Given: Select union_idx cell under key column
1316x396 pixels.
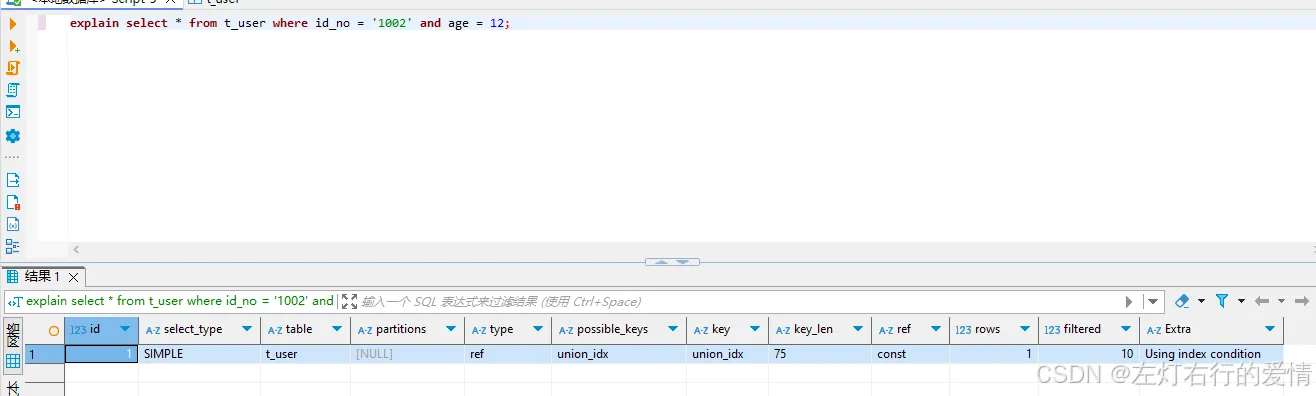Looking at the screenshot, I should point(728,354).
